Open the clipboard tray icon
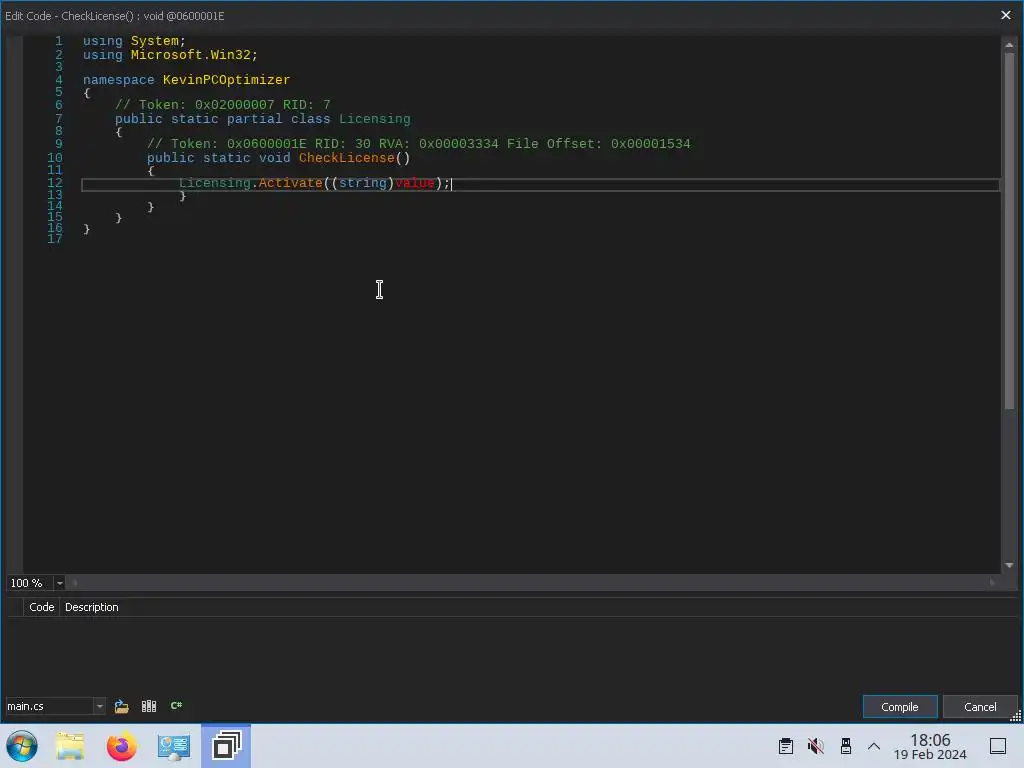The height and width of the screenshot is (768, 1024). [x=786, y=746]
